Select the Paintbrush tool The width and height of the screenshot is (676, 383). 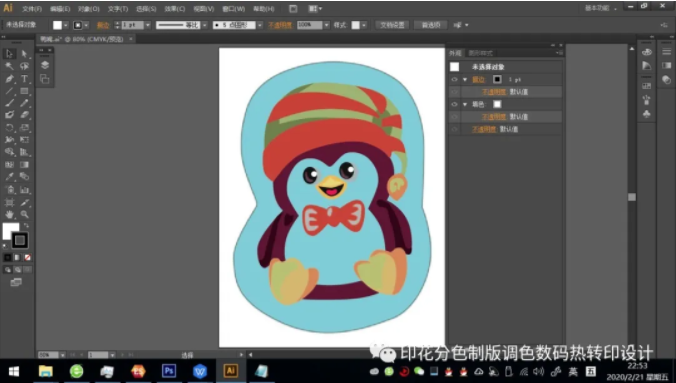point(9,103)
